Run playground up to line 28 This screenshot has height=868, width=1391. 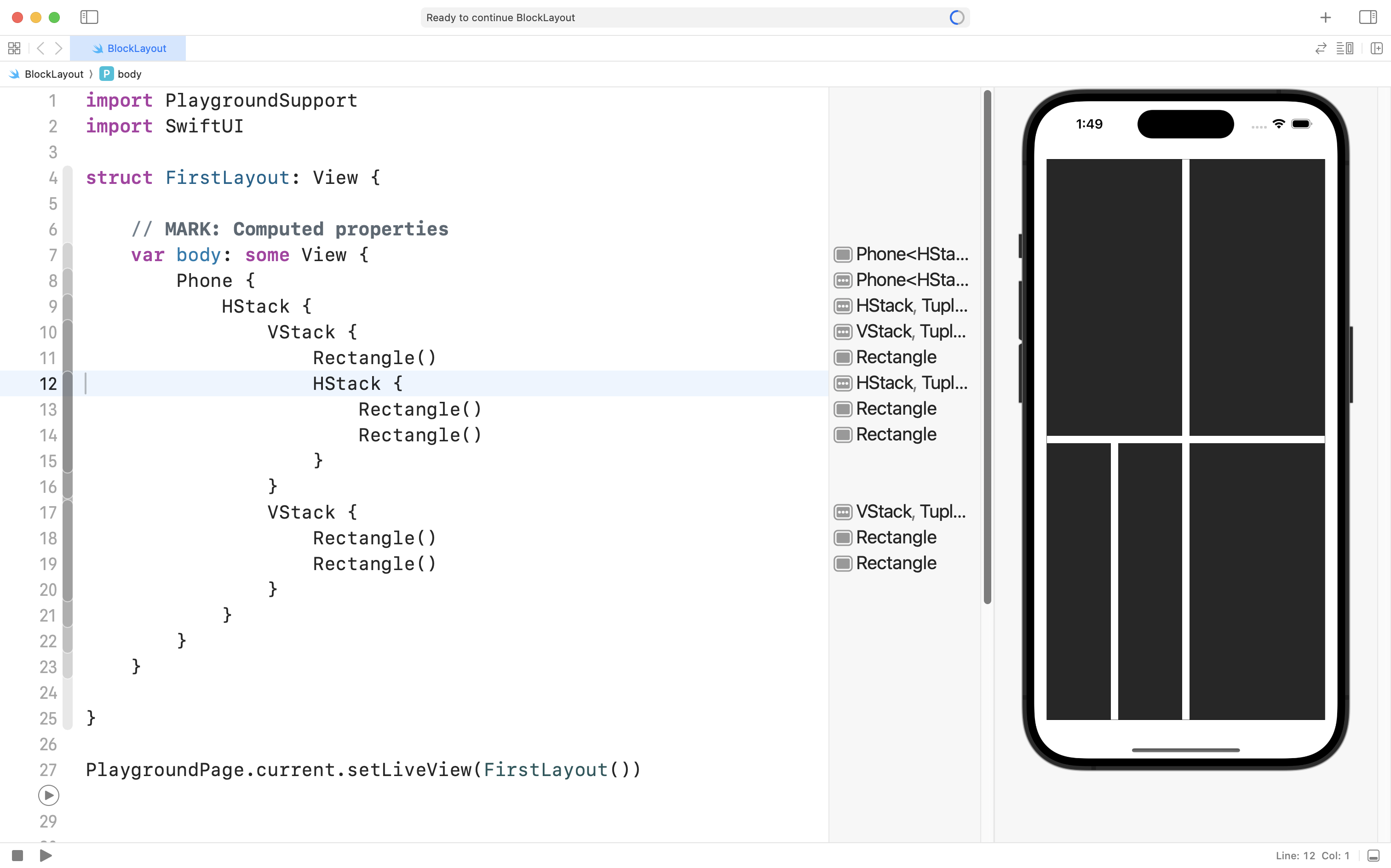(49, 795)
